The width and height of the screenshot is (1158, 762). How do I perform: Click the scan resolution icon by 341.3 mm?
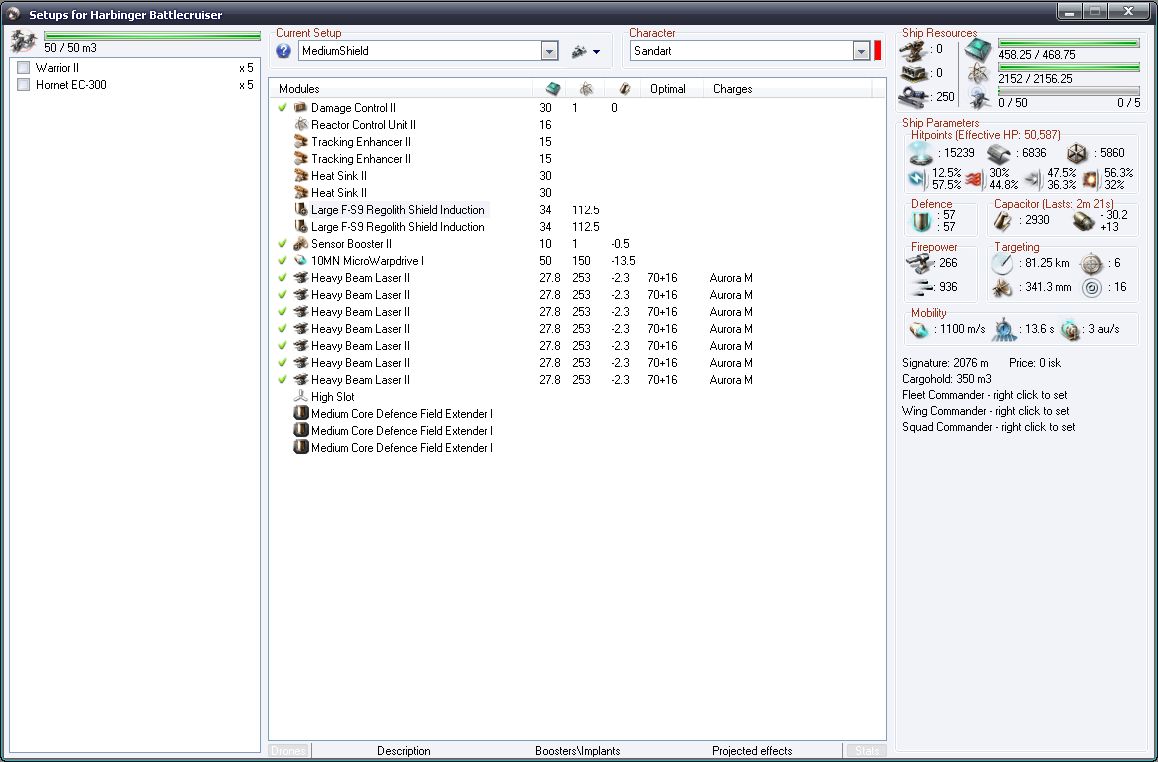(1002, 288)
